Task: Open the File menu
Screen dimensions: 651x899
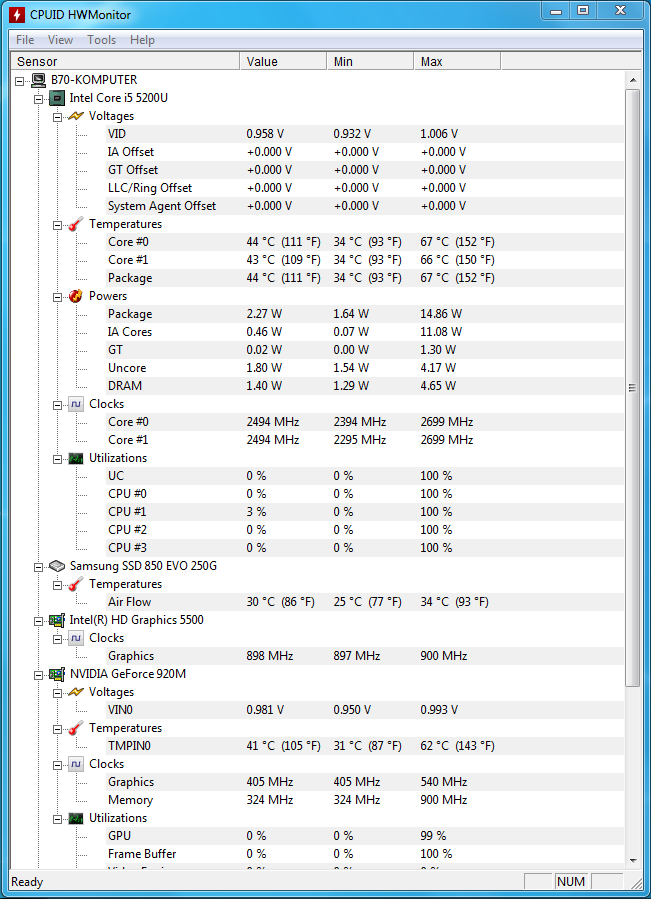Action: click(25, 40)
